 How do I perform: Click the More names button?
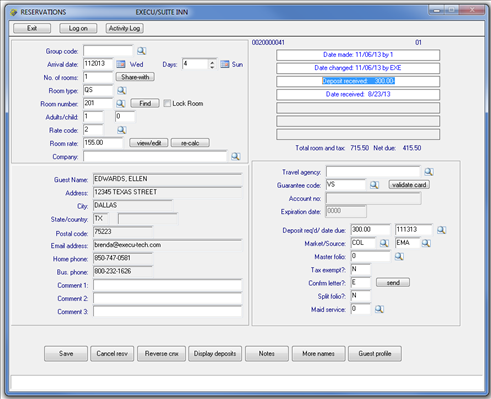tap(318, 354)
